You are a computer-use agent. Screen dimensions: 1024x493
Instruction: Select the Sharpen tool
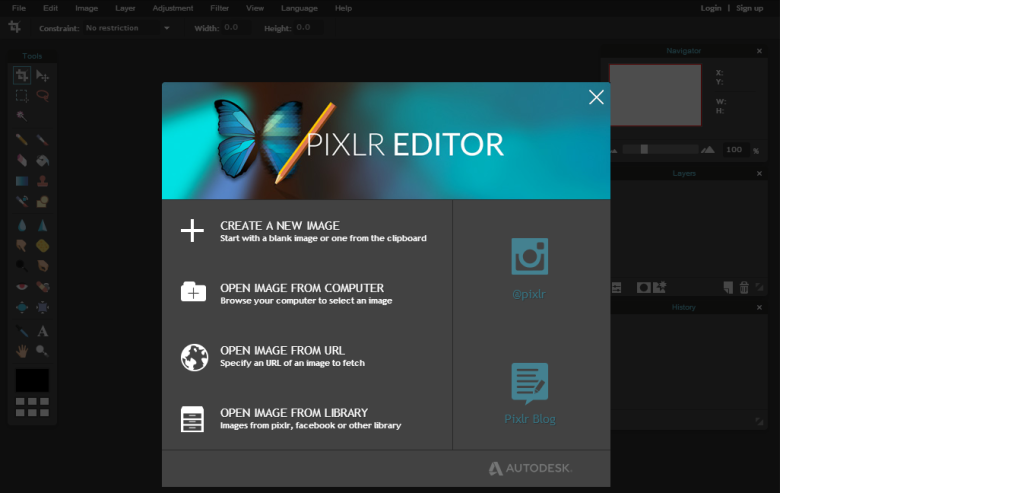point(42,225)
